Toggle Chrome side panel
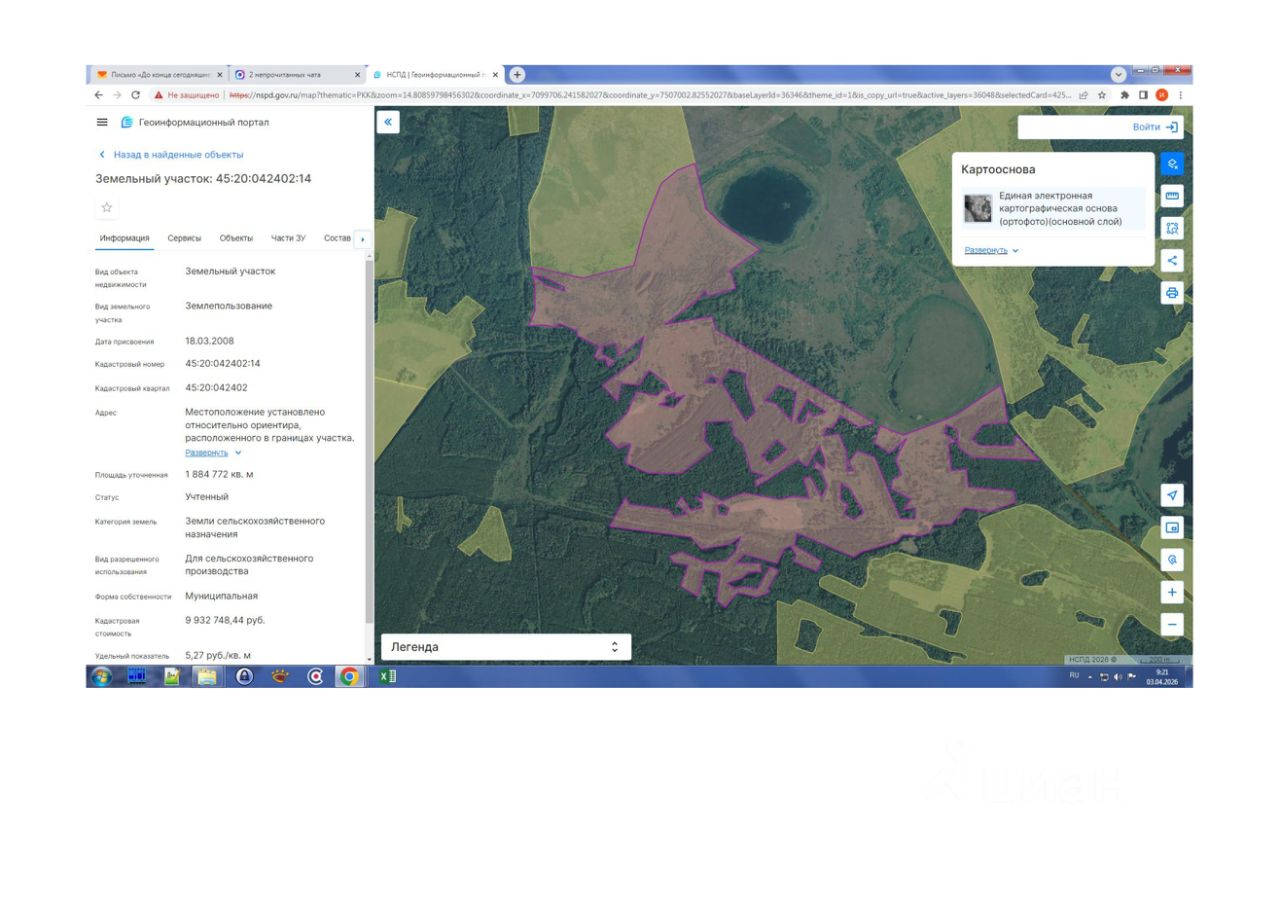Screen dimensions: 1280x906 pos(1143,95)
